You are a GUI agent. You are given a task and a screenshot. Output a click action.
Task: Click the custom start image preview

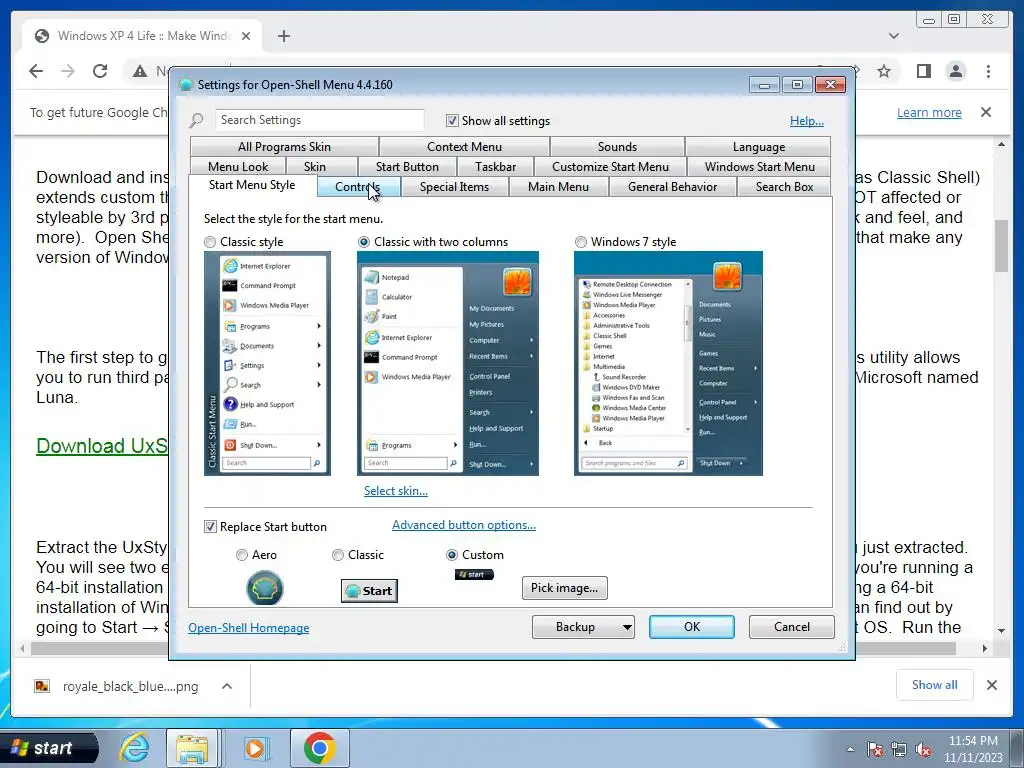click(474, 574)
